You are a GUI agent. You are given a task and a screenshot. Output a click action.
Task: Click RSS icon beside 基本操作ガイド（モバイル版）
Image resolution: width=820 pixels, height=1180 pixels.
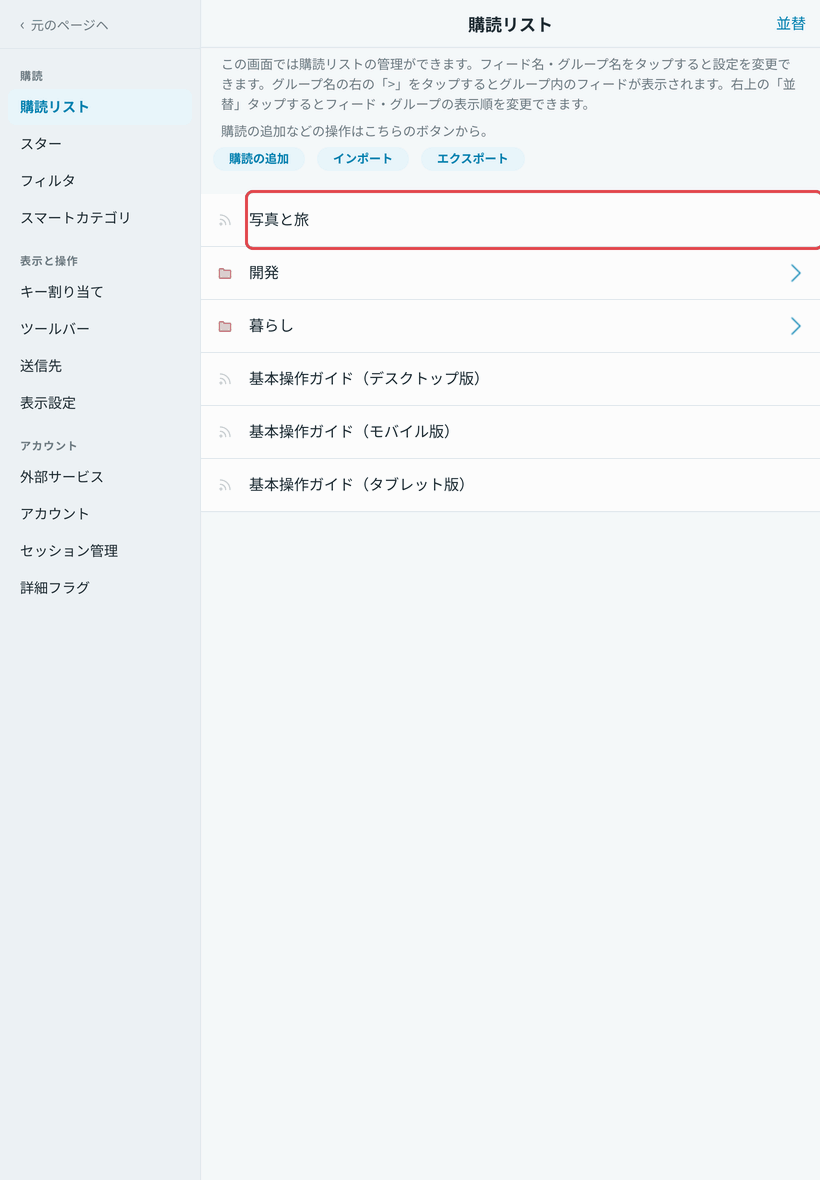[x=224, y=432]
